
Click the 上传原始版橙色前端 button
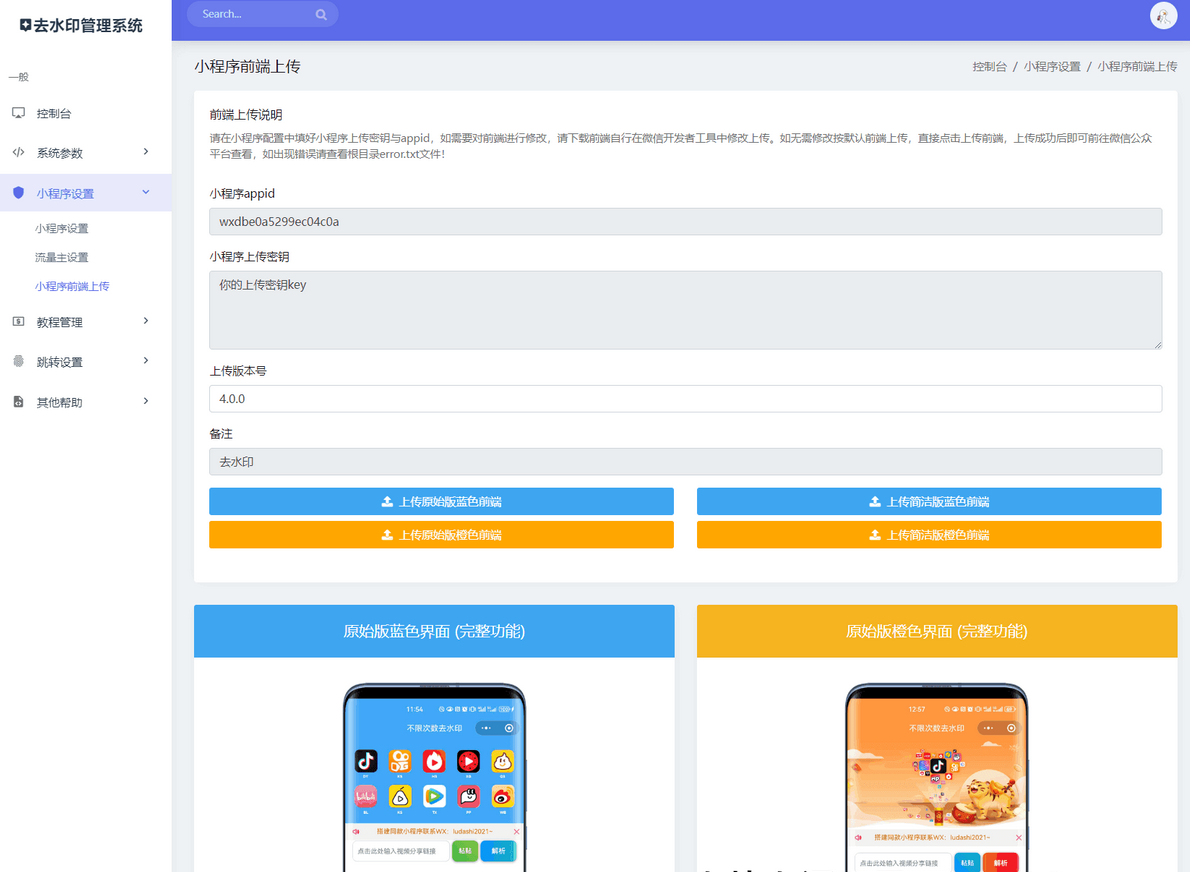pos(441,535)
